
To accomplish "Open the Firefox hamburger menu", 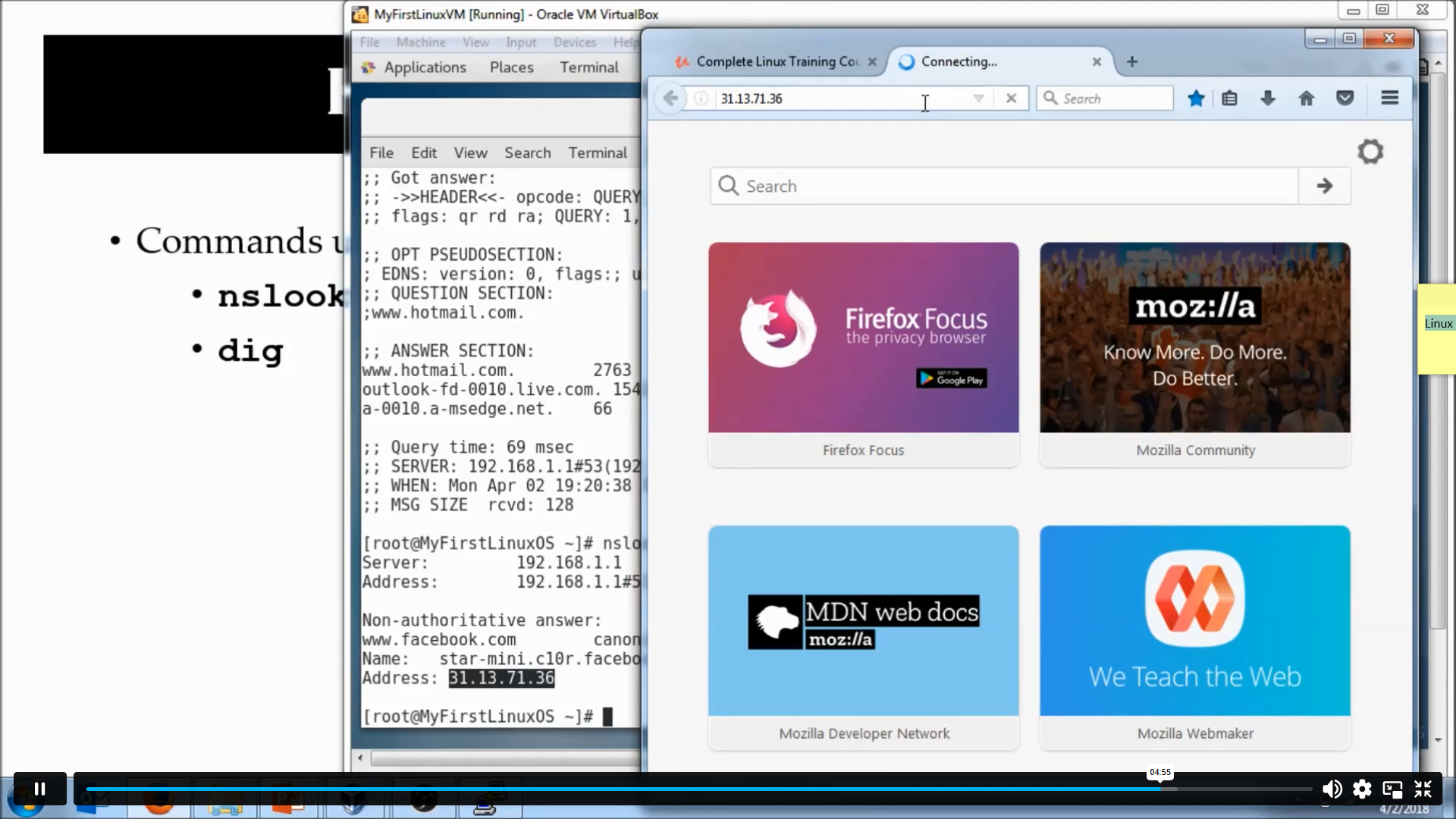I will 1389,99.
